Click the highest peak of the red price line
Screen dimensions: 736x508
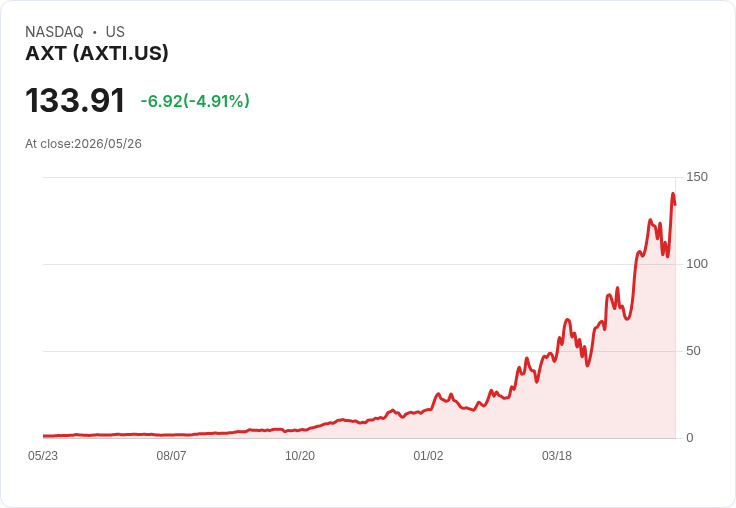[x=673, y=193]
